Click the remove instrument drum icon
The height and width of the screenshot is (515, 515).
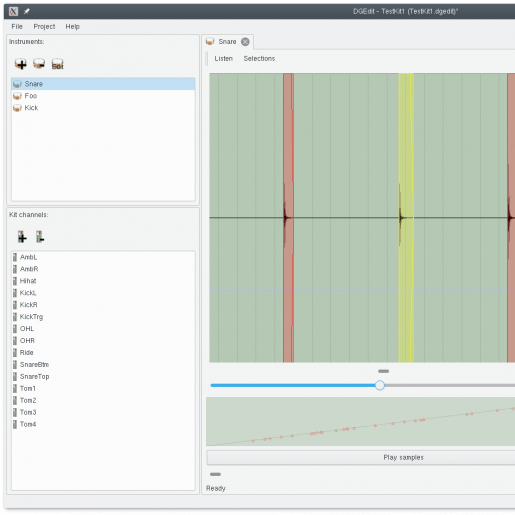[x=39, y=63]
